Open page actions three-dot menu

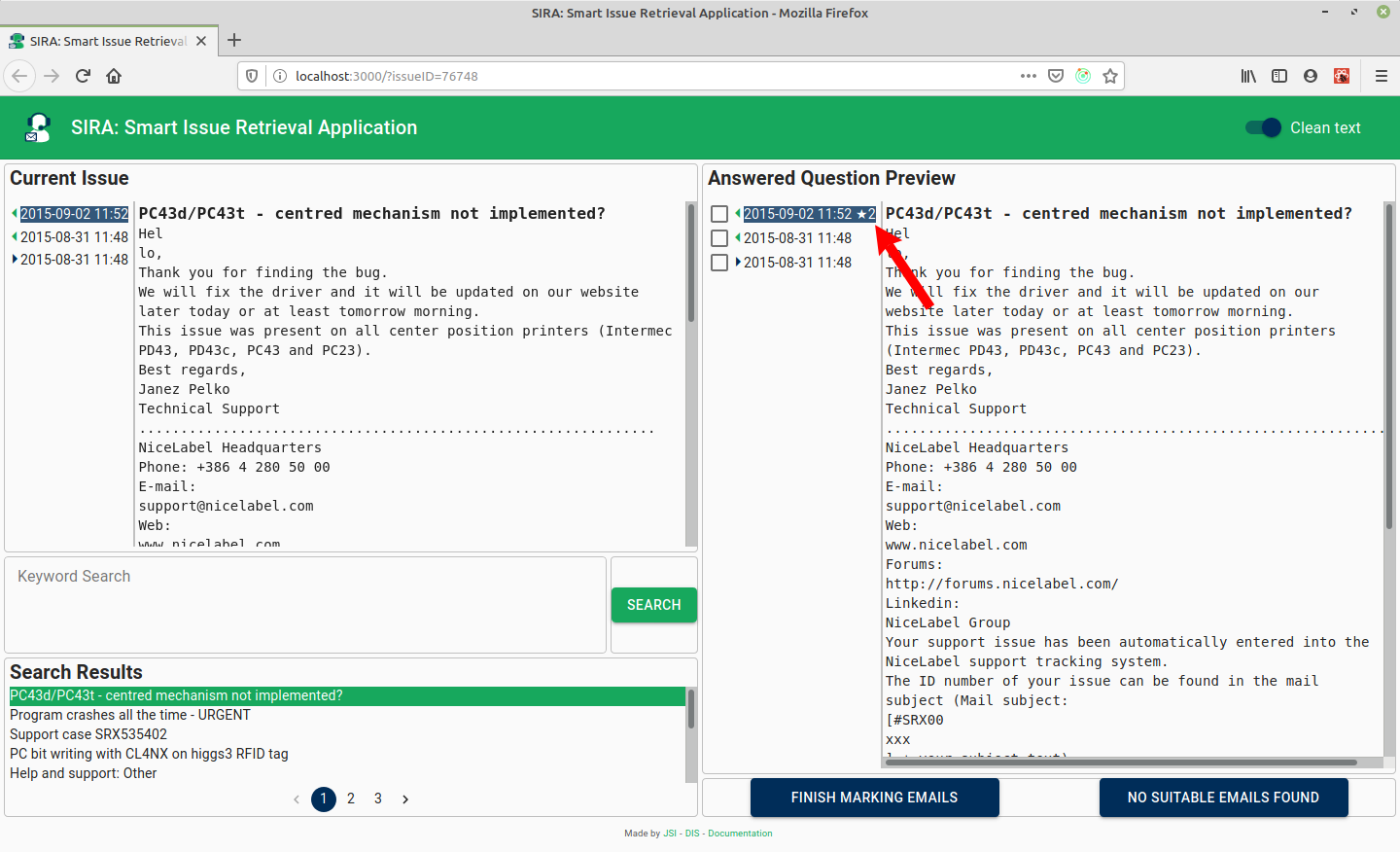[x=1028, y=76]
